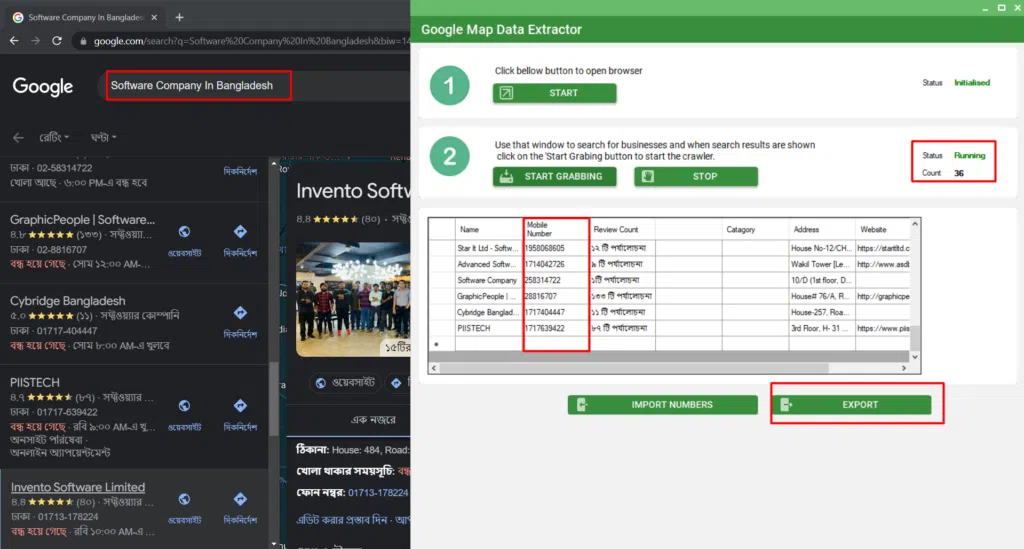This screenshot has width=1024, height=549.
Task: Click website cell http://graphicpe...
Action: click(882, 296)
